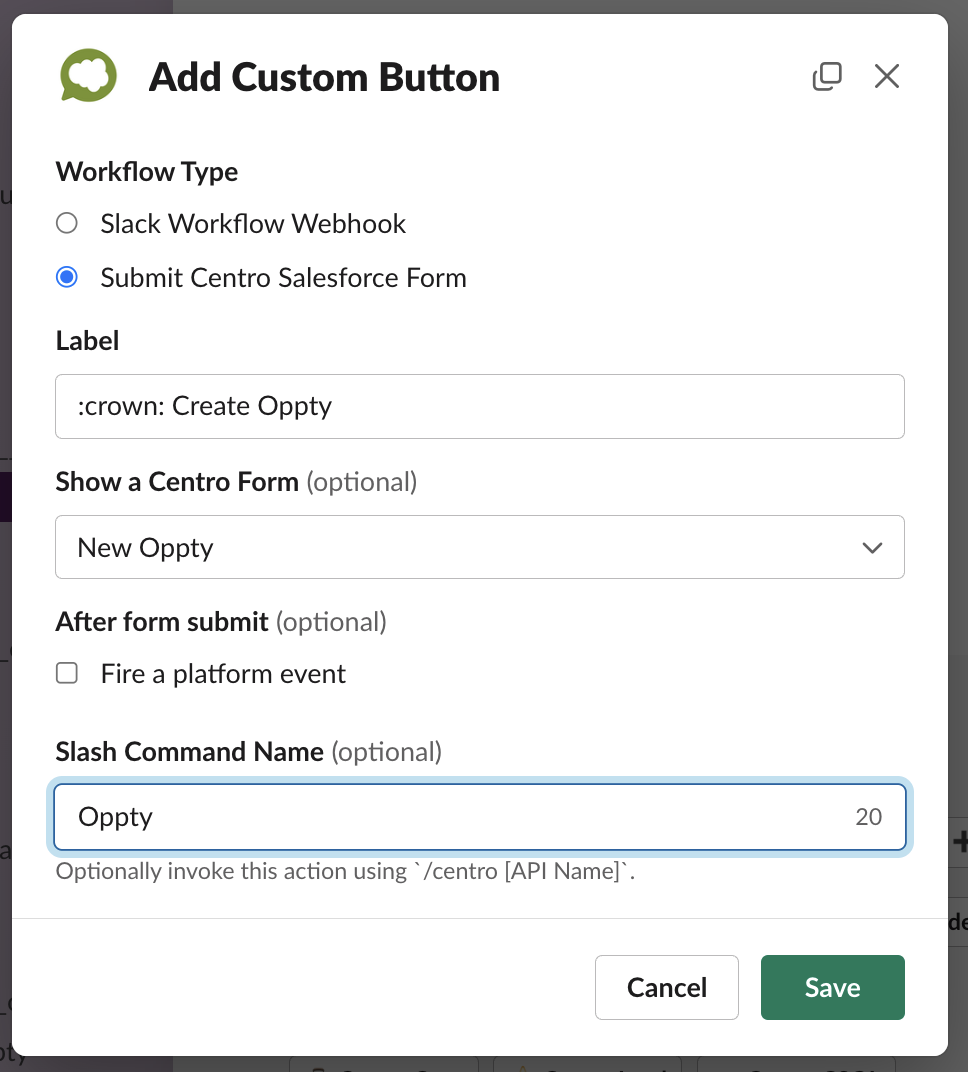Click the Centro app logo icon

click(x=88, y=76)
